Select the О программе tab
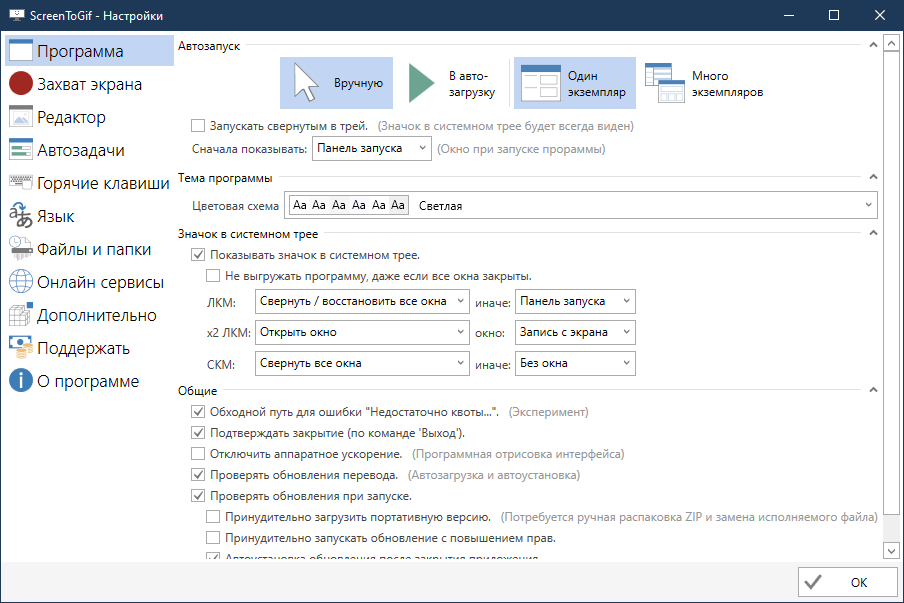Viewport: 904px width, 603px height. (x=89, y=380)
